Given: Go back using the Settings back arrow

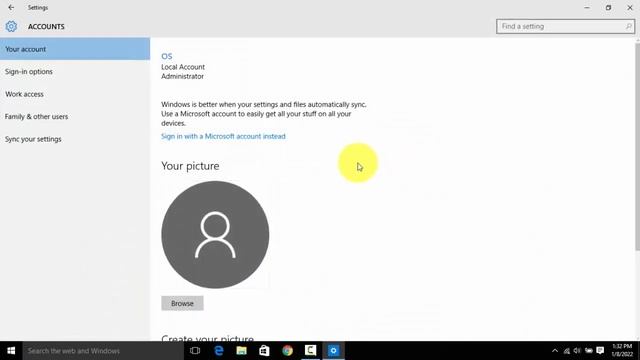Looking at the screenshot, I should 11,7.
